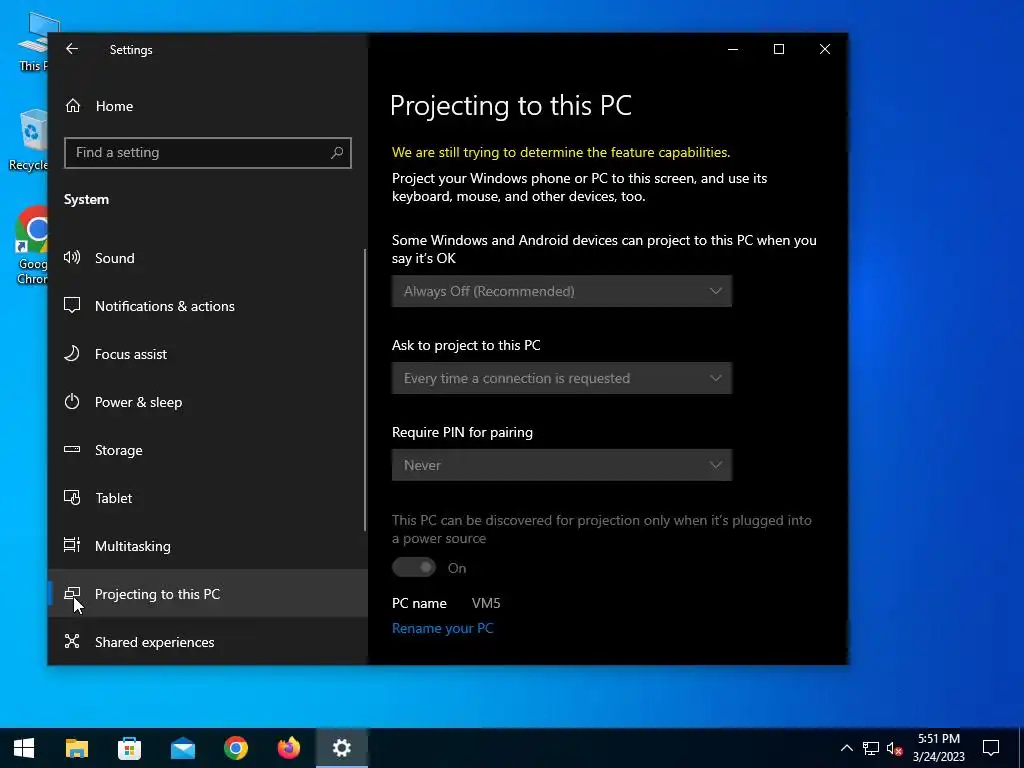Open the Windows Start menu

tap(24, 748)
